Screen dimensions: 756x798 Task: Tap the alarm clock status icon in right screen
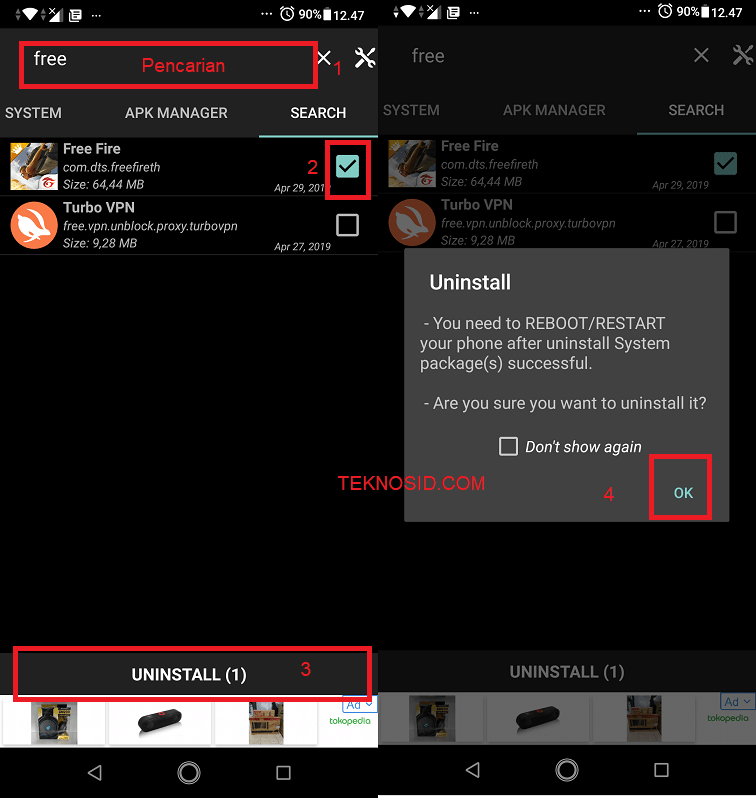pyautogui.click(x=665, y=11)
